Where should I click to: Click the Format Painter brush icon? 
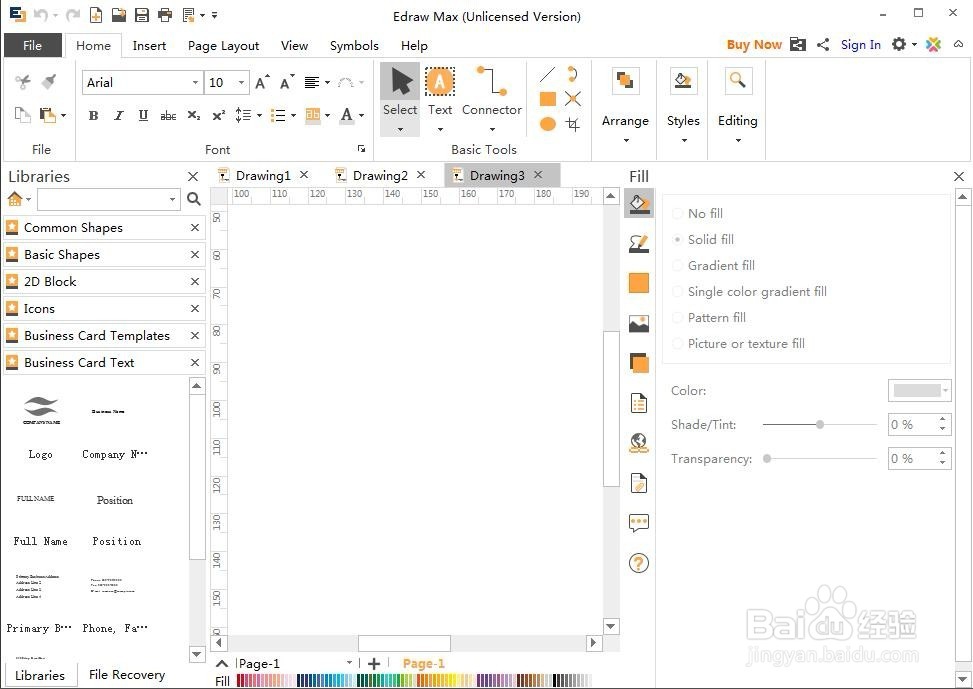[49, 82]
